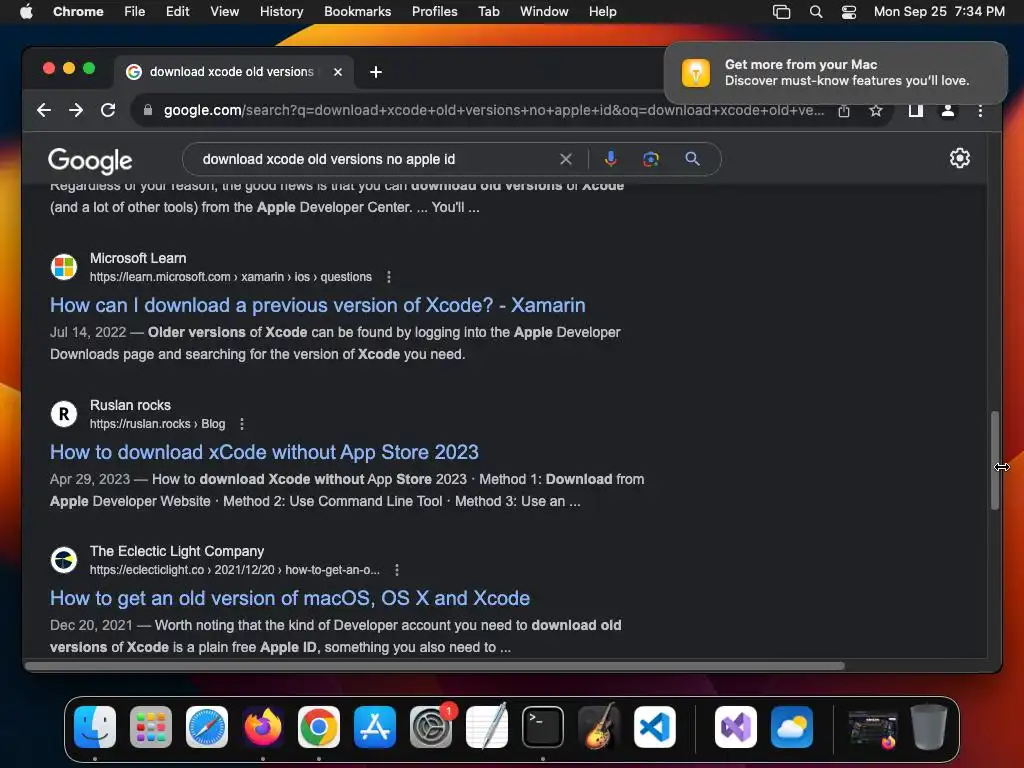Launch Firefox from the Dock
Screen dimensions: 1024x768
tap(263, 727)
